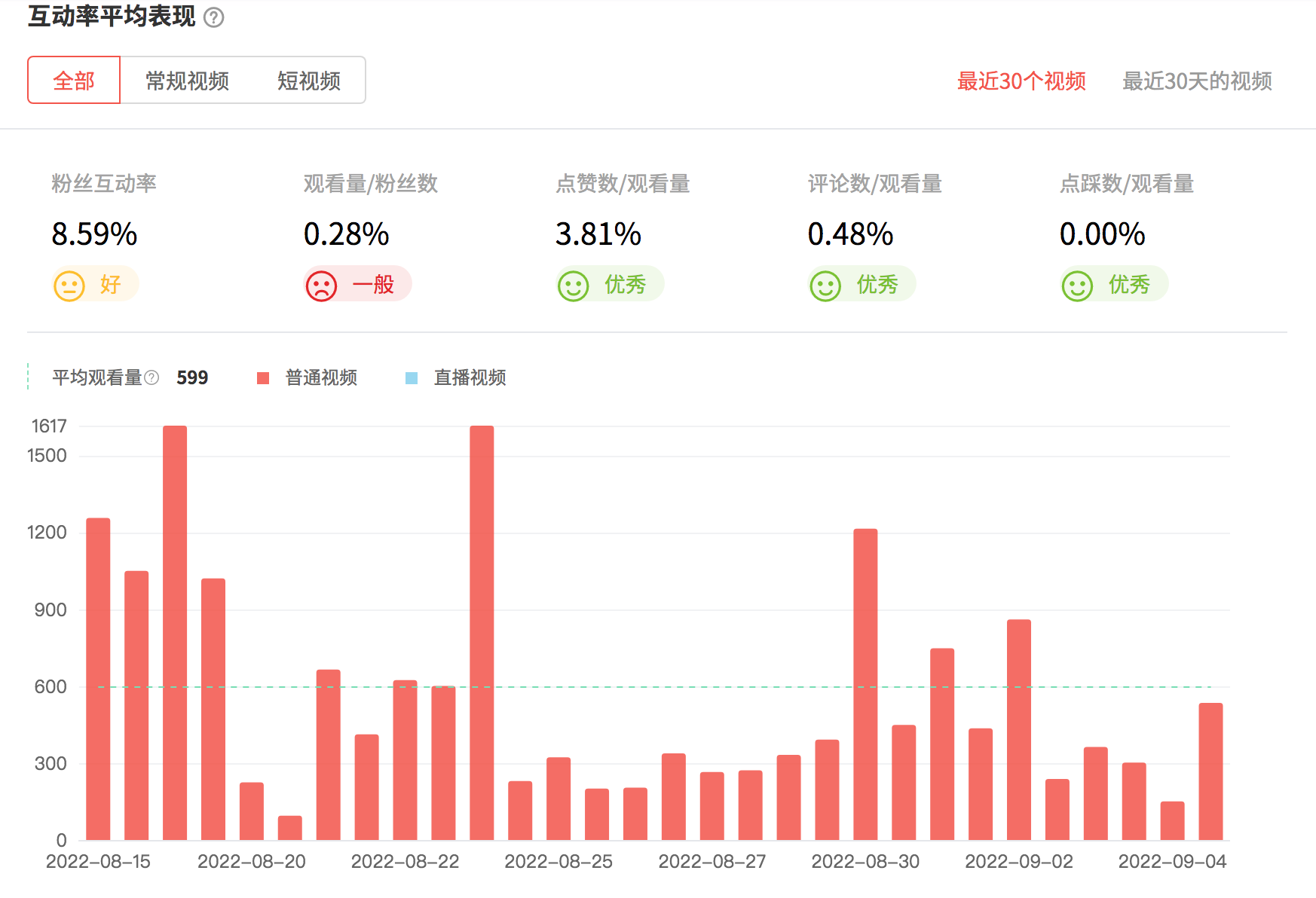Switch to 常规视频 tab
This screenshot has height=898, width=1316.
click(x=187, y=80)
